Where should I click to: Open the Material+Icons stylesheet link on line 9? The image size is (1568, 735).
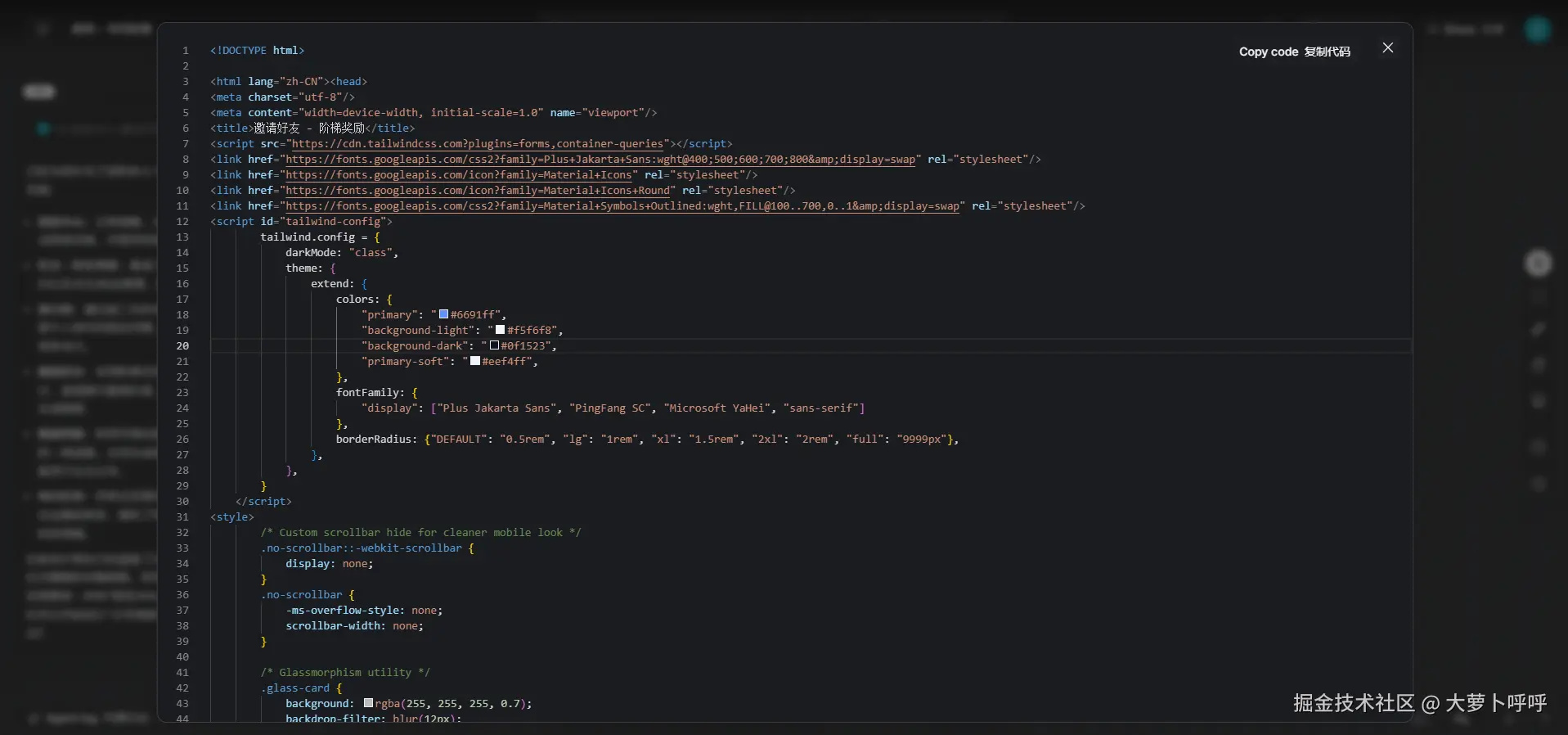tap(459, 175)
